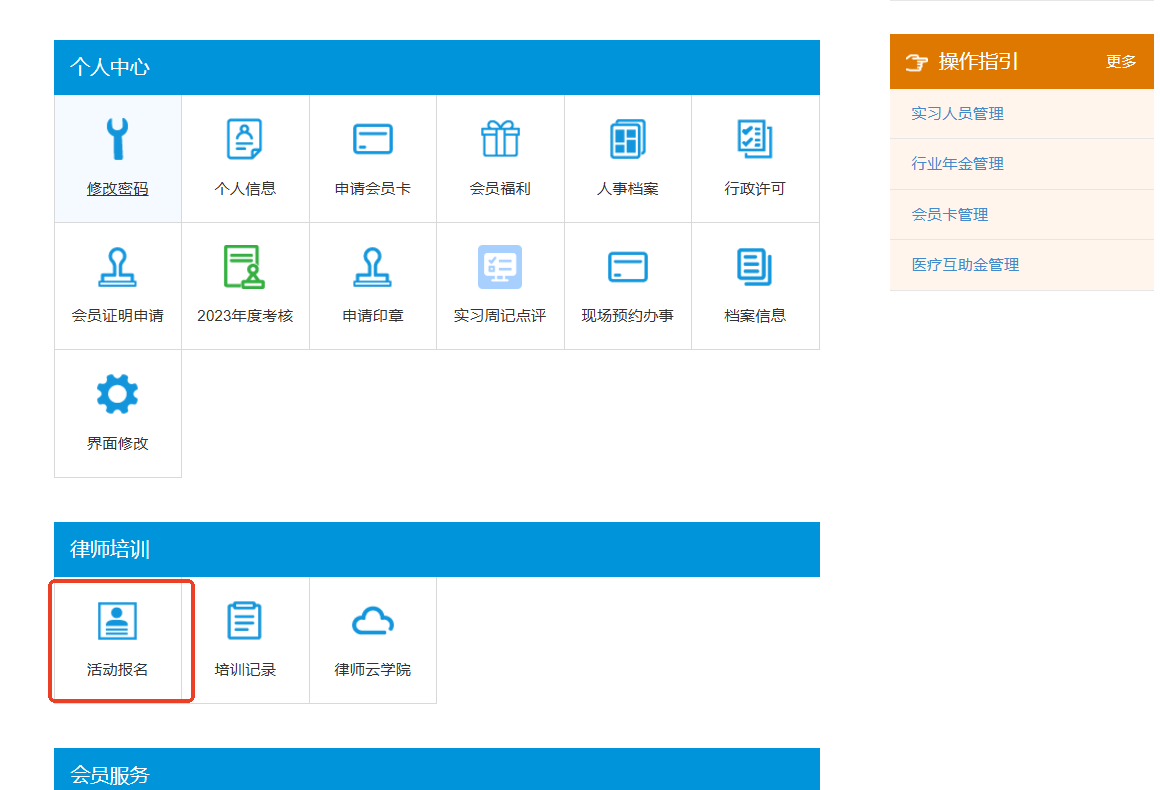The image size is (1160, 790).
Task: Open the 会员福利 gift box icon
Action: [x=500, y=139]
